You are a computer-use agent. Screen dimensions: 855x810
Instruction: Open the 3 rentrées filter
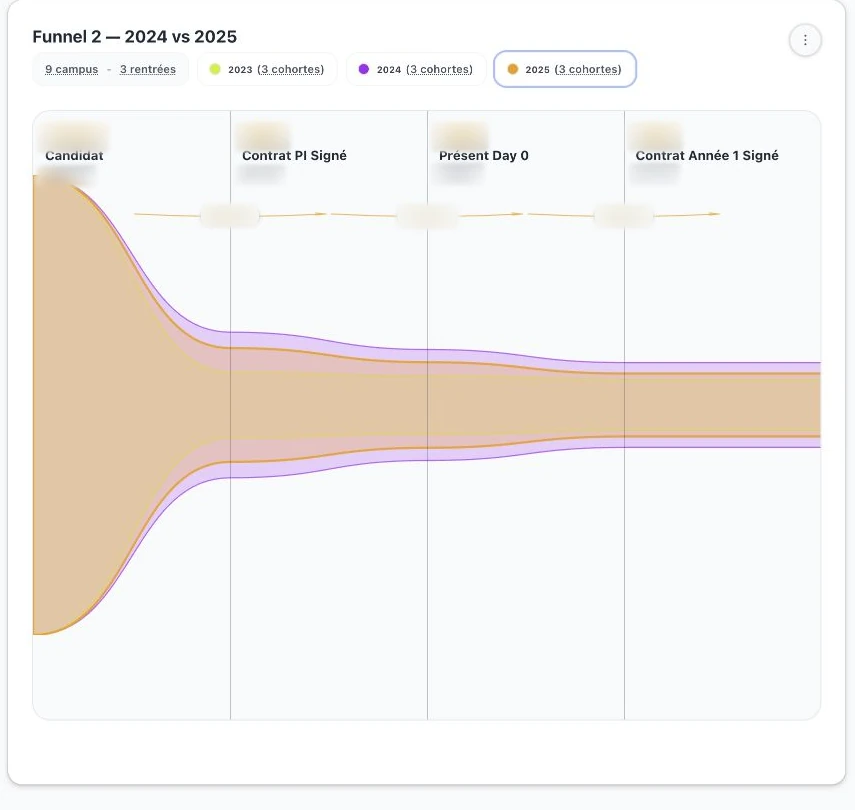pos(148,69)
